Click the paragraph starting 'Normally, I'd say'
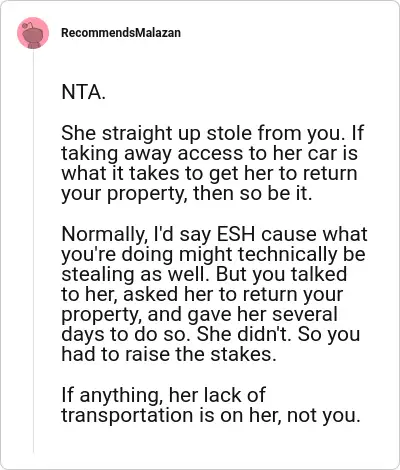This screenshot has width=400, height=470. 214,294
